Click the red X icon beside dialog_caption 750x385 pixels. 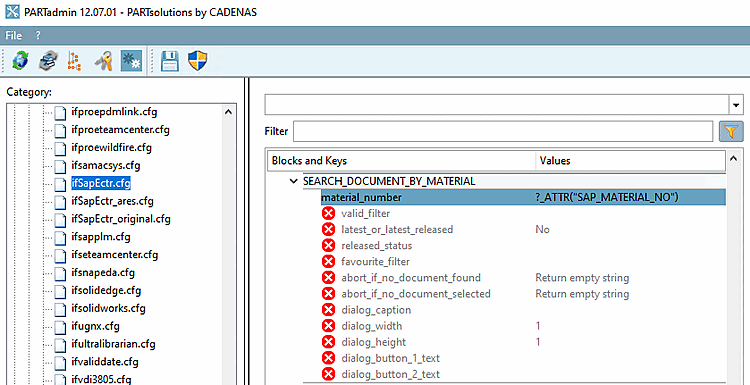328,310
